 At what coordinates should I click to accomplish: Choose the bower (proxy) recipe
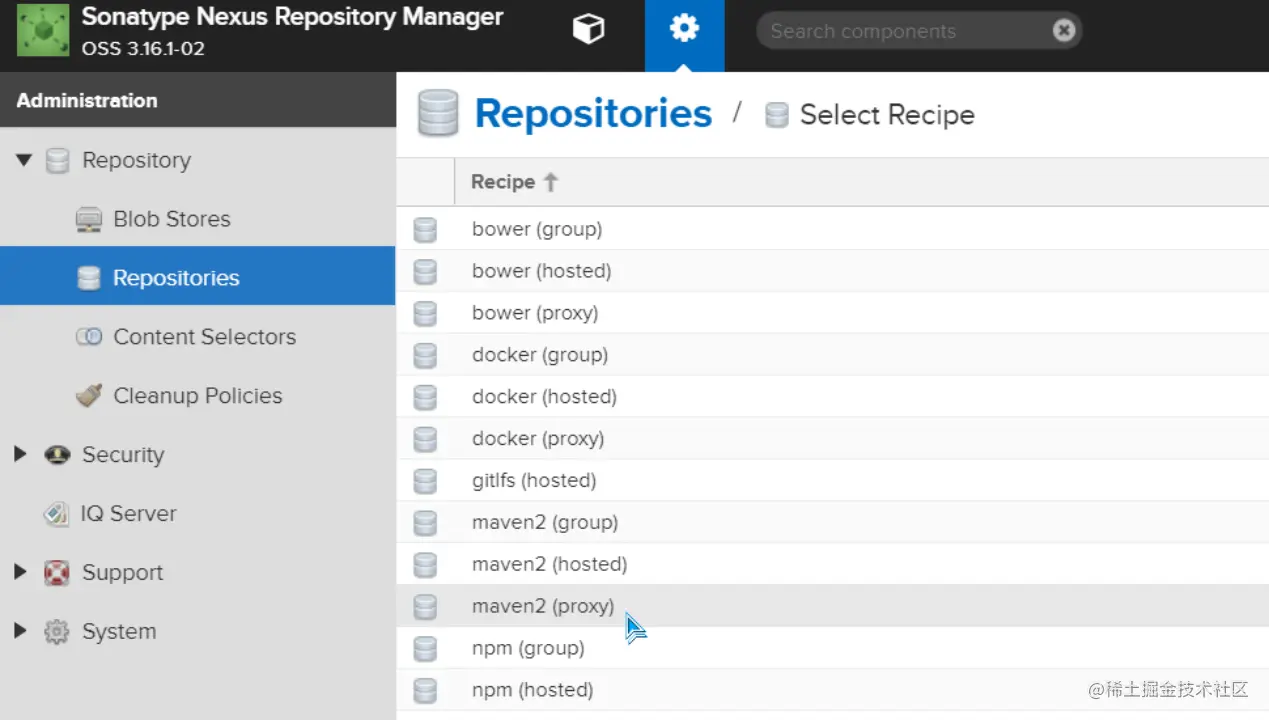(535, 313)
